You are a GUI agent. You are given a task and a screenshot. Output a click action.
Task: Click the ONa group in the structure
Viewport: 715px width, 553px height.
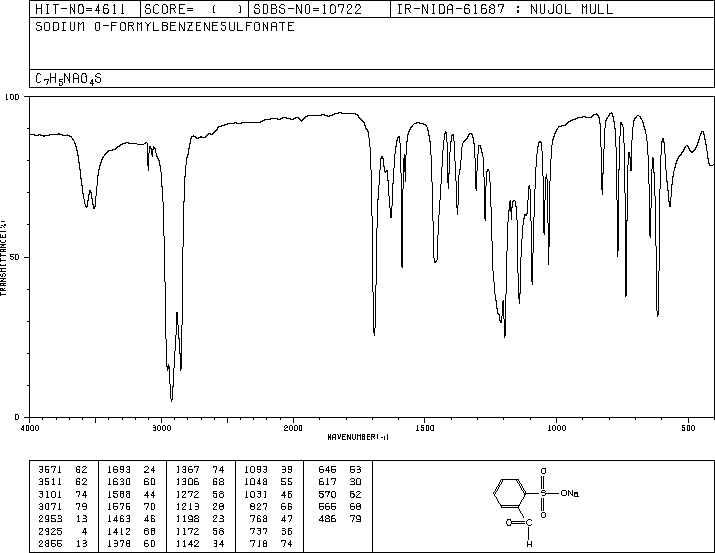point(570,493)
